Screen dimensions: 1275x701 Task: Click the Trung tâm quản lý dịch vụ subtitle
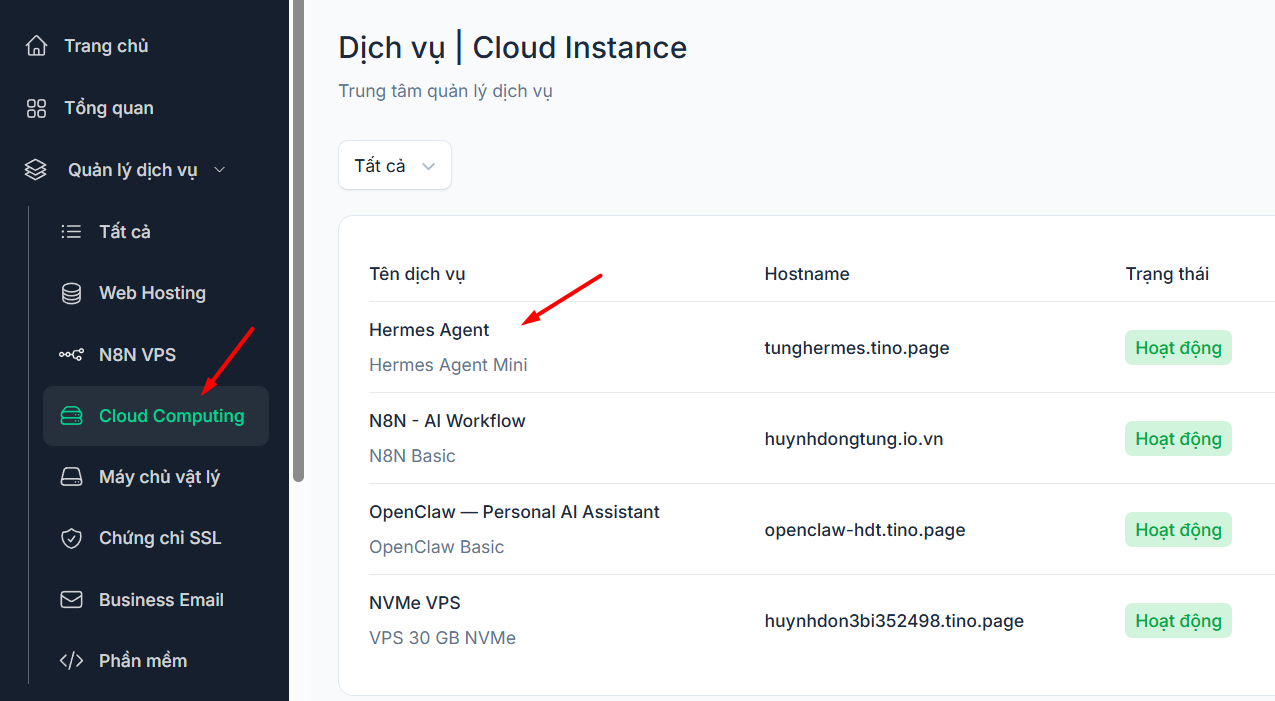click(445, 91)
